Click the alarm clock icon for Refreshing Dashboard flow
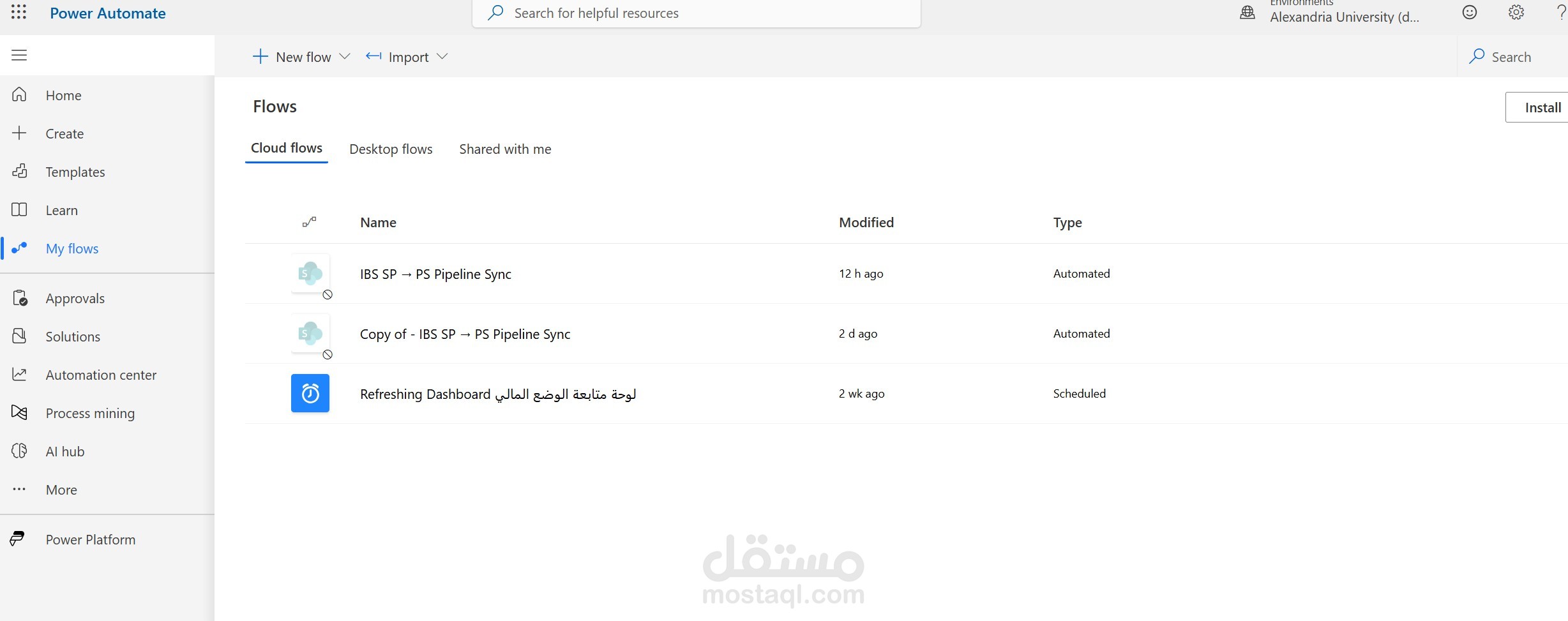This screenshot has height=621, width=1568. tap(310, 393)
